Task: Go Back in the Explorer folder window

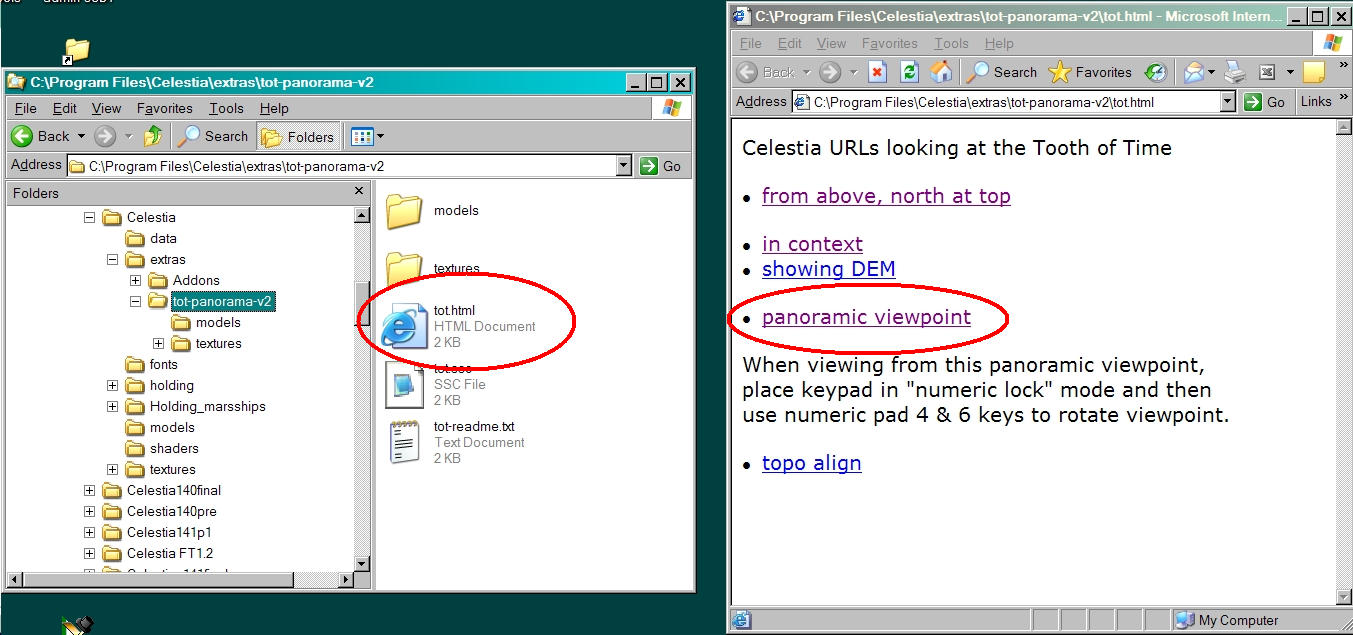Action: (41, 136)
